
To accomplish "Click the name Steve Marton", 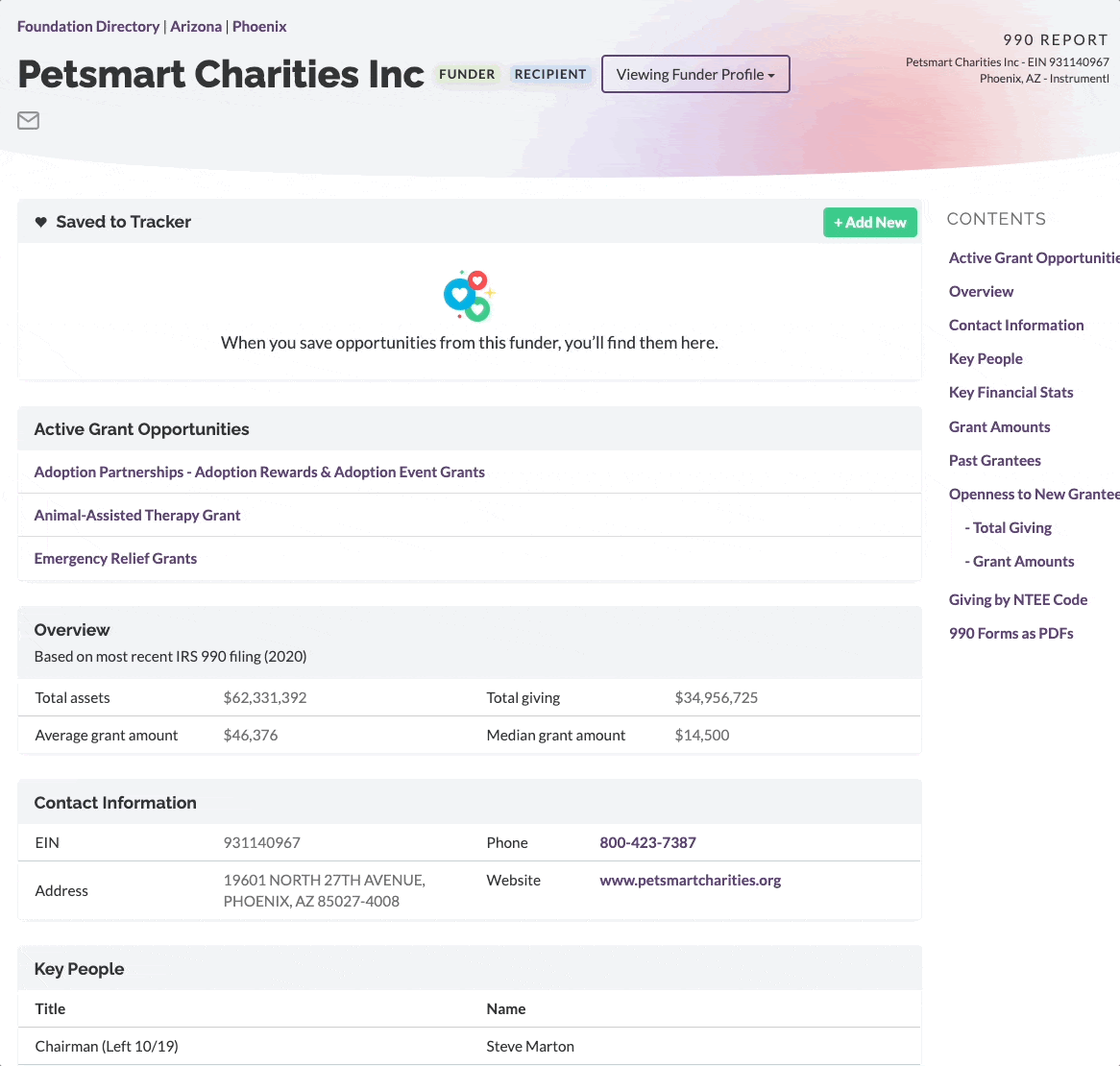I will click(530, 1046).
